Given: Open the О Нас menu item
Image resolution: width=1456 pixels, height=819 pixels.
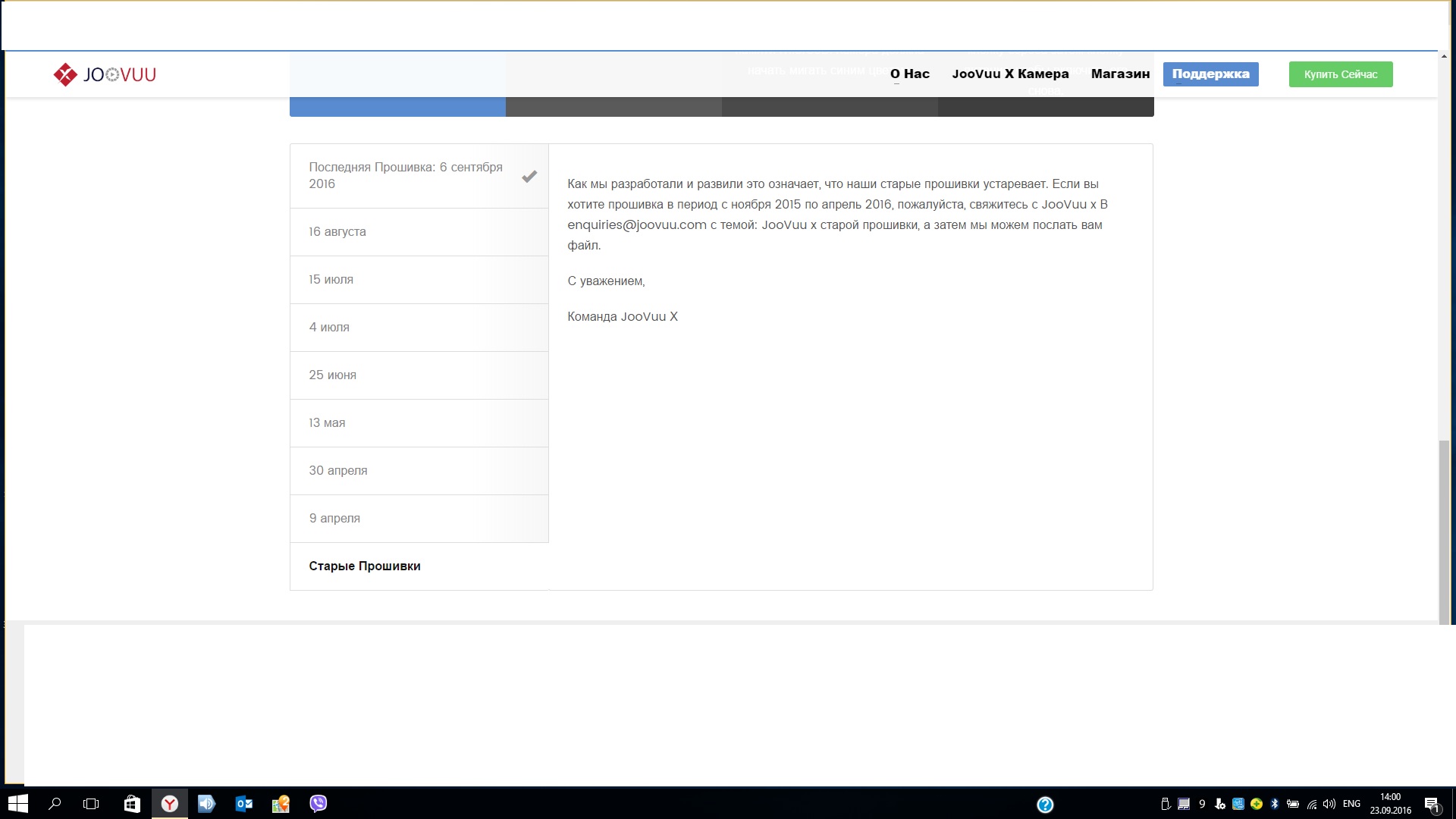Looking at the screenshot, I should coord(909,74).
